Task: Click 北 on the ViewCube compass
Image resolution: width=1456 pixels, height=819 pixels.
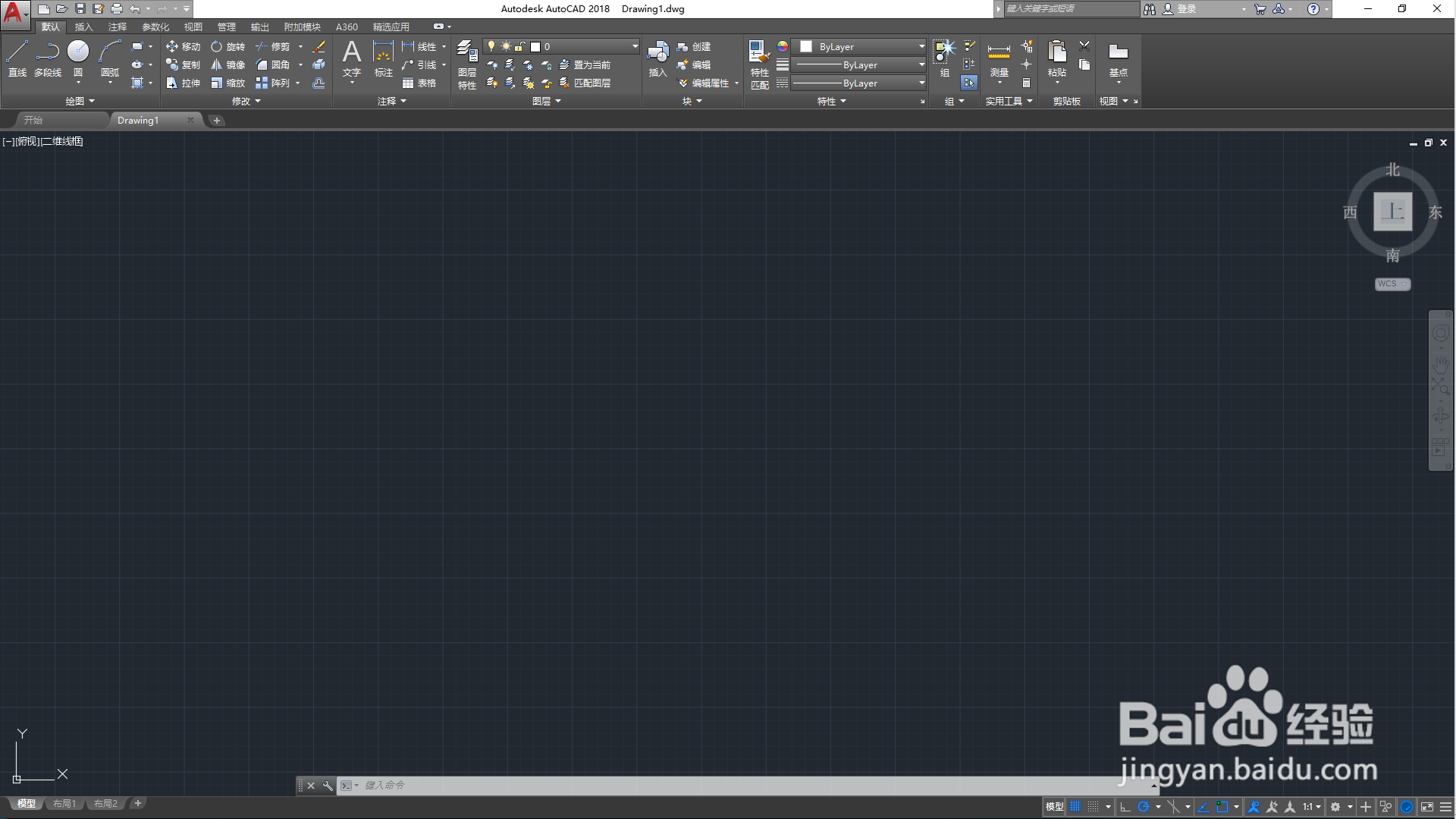Action: tap(1393, 170)
